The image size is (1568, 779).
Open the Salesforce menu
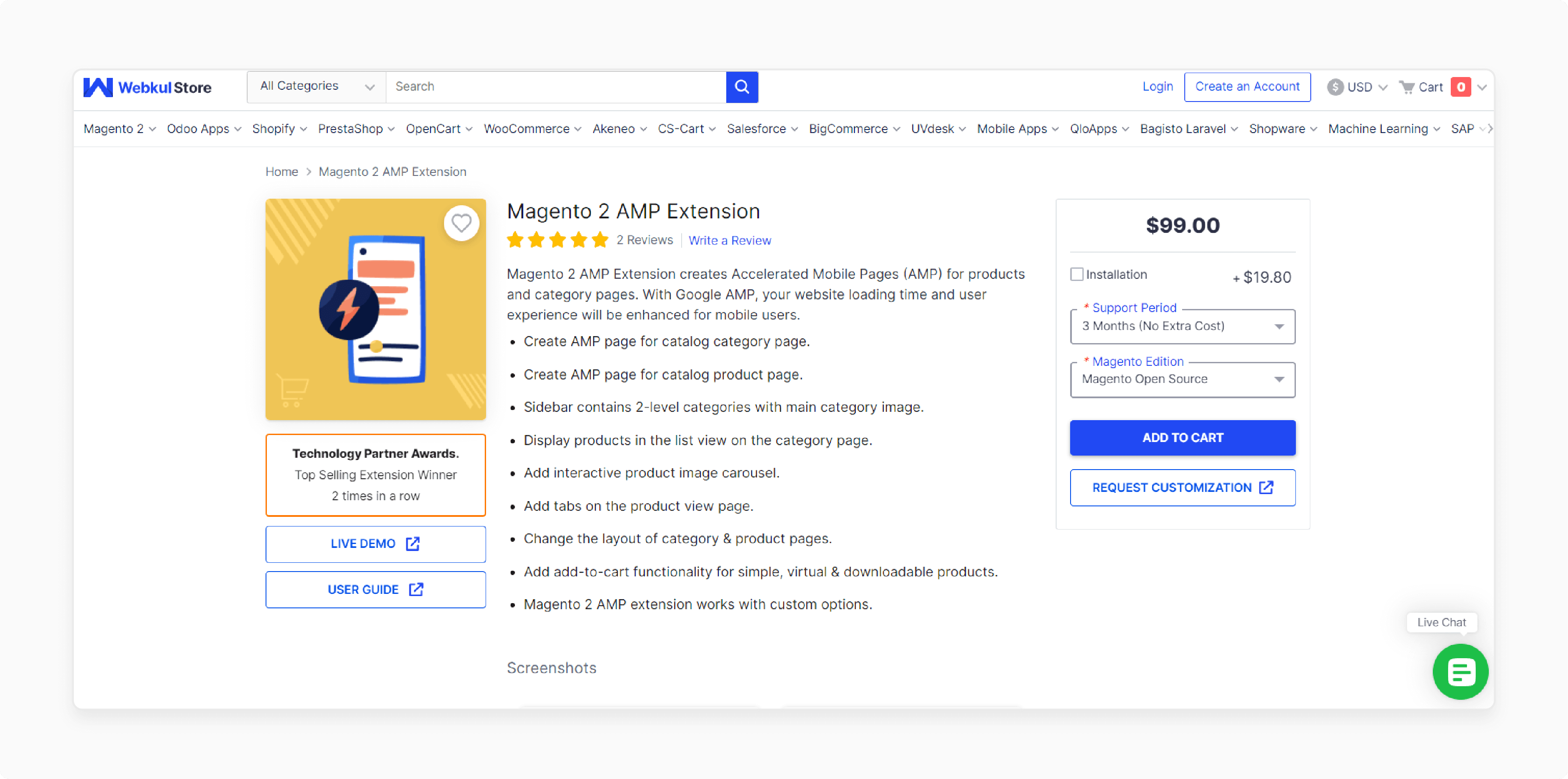coord(762,129)
